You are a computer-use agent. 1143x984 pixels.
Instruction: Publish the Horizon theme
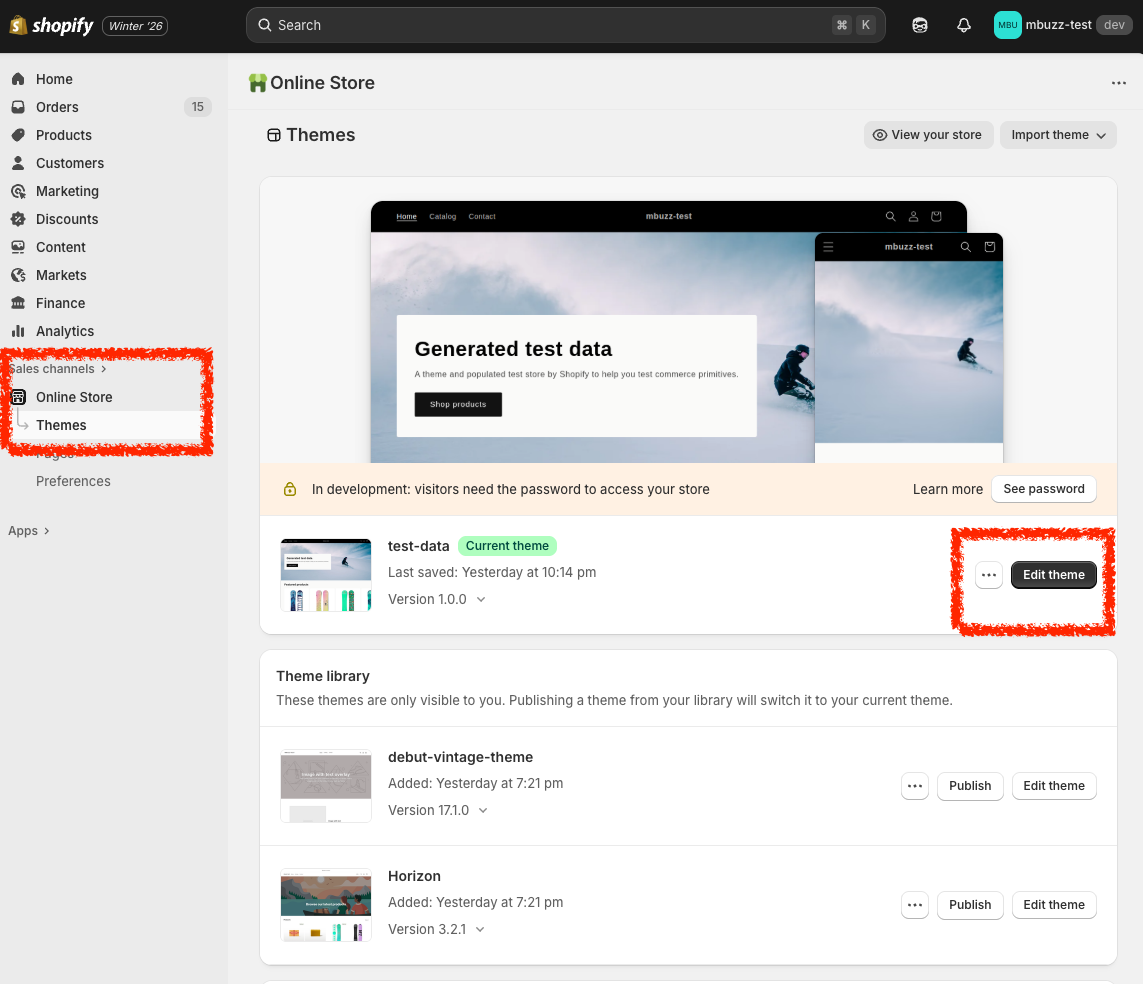tap(969, 905)
